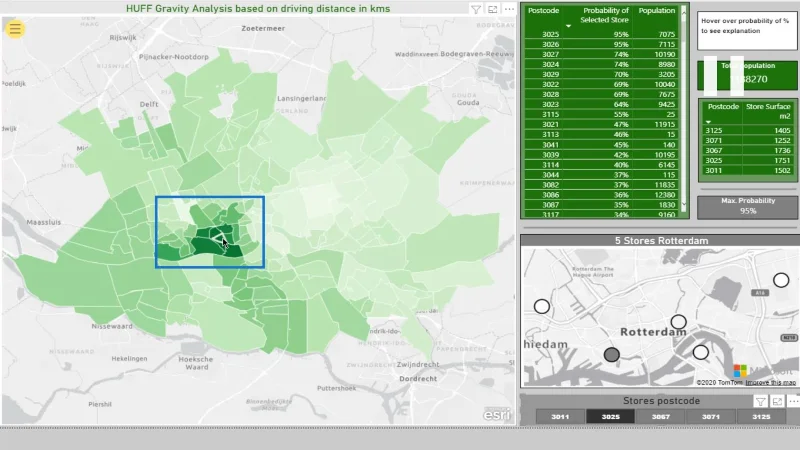Open more options ellipsis on the HUFF map
The height and width of the screenshot is (450, 800).
(x=509, y=9)
